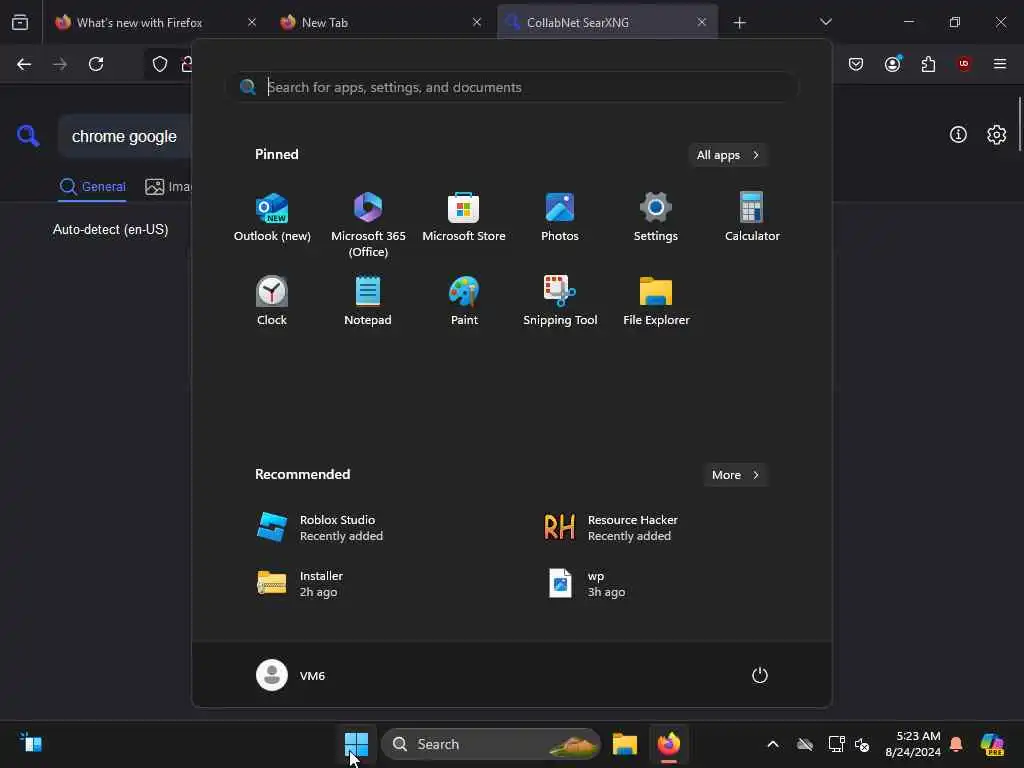Viewport: 1024px width, 768px height.
Task: Open the Paint app
Action: pyautogui.click(x=464, y=301)
